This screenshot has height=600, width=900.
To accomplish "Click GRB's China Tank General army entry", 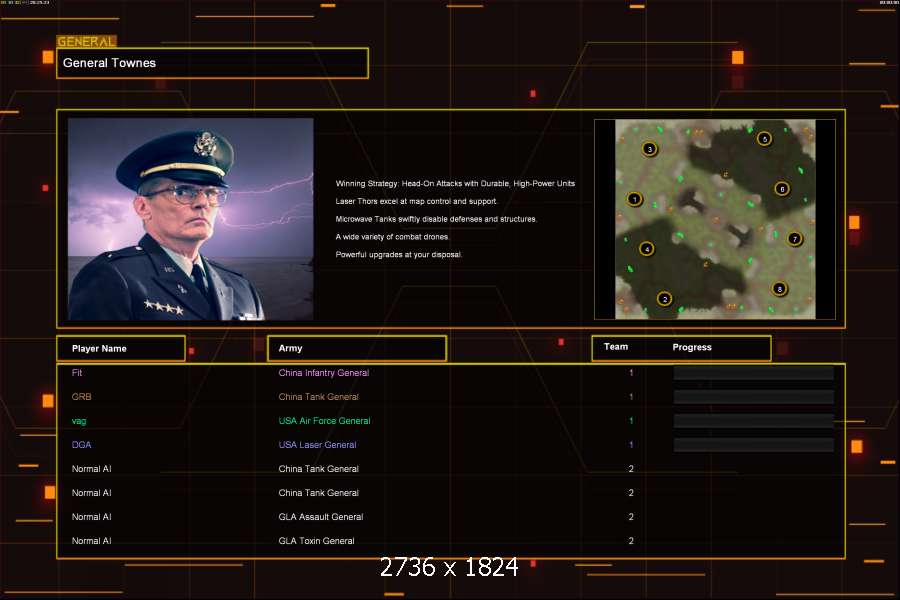I will (319, 397).
